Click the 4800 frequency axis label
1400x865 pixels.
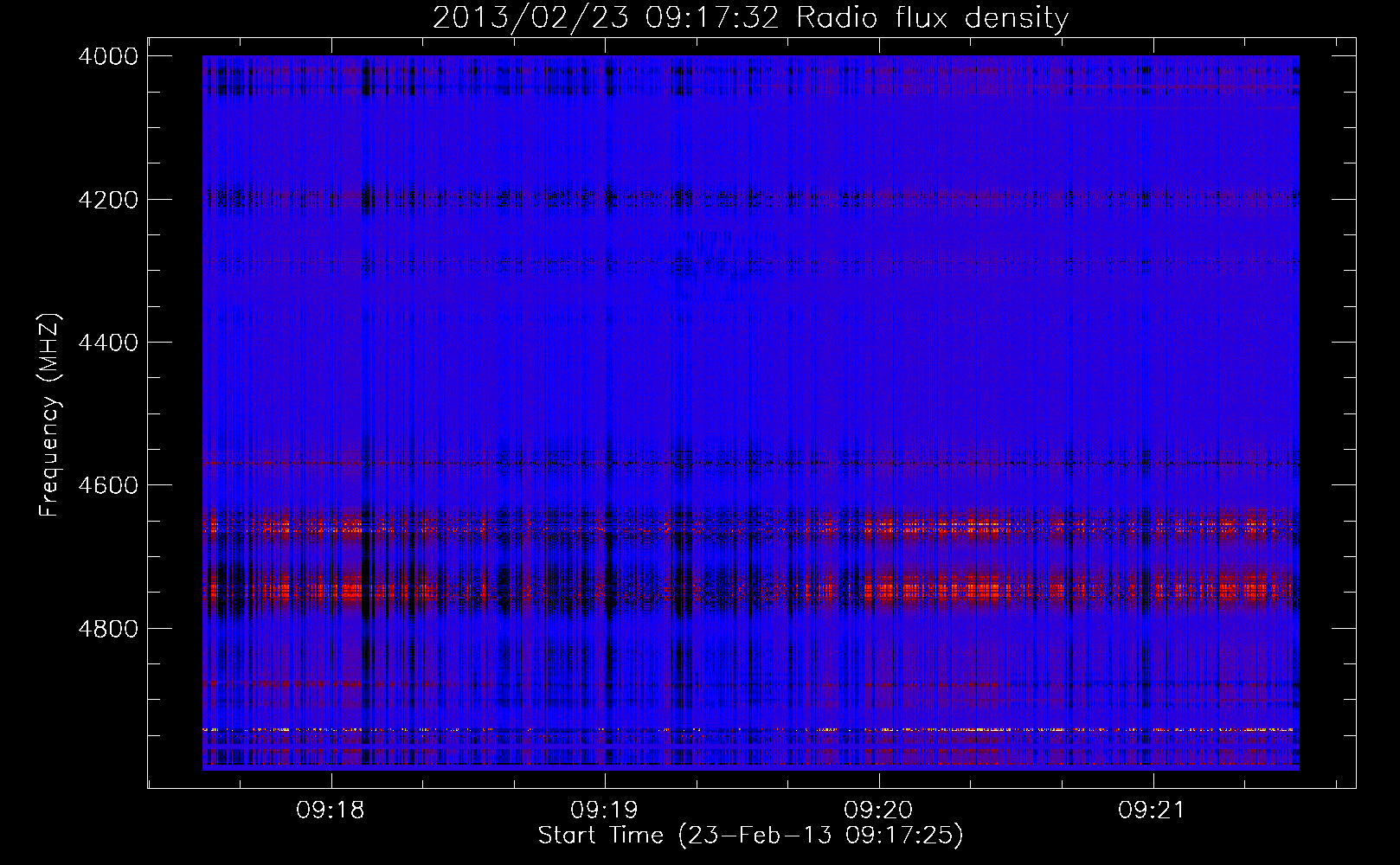coord(108,629)
